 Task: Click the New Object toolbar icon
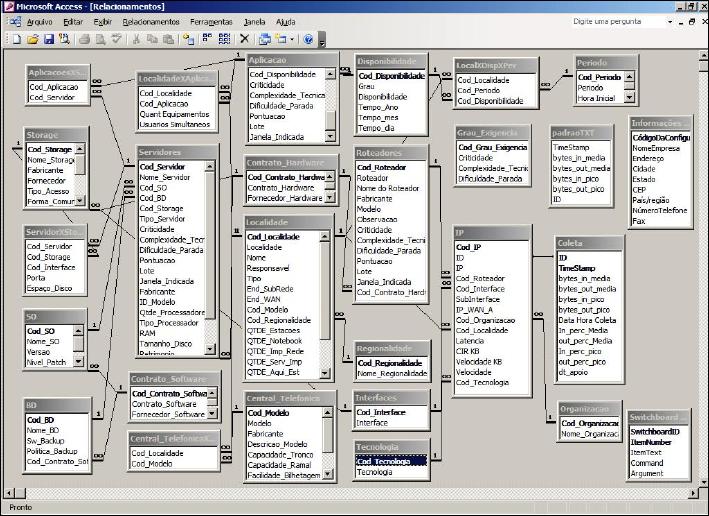coord(281,39)
